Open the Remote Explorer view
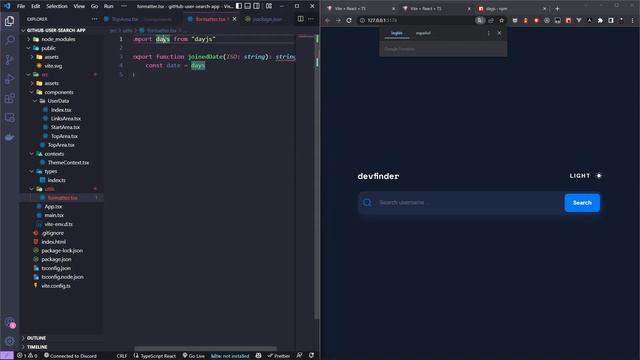The height and width of the screenshot is (360, 640). (x=9, y=118)
